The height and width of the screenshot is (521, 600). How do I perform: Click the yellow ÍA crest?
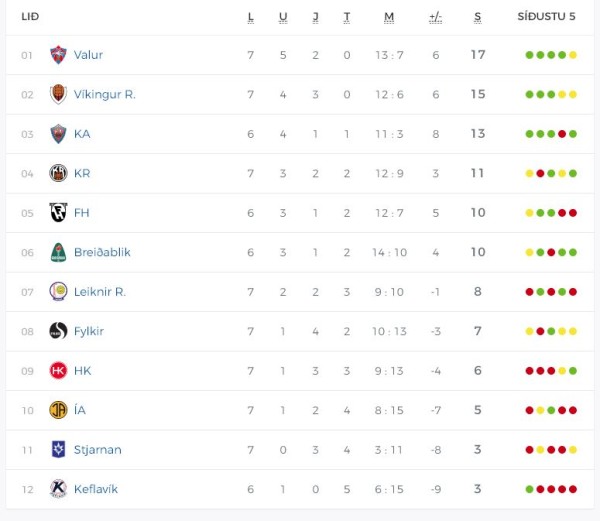click(x=58, y=410)
